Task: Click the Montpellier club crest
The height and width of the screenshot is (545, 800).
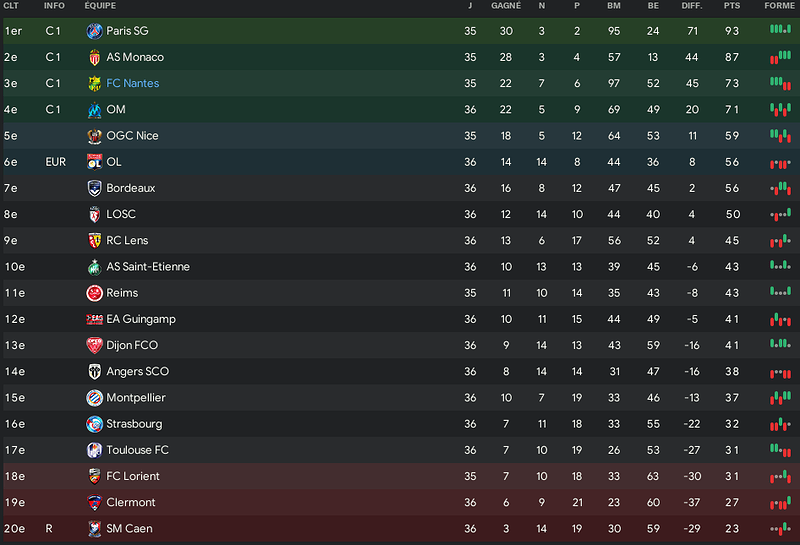Action: click(94, 398)
